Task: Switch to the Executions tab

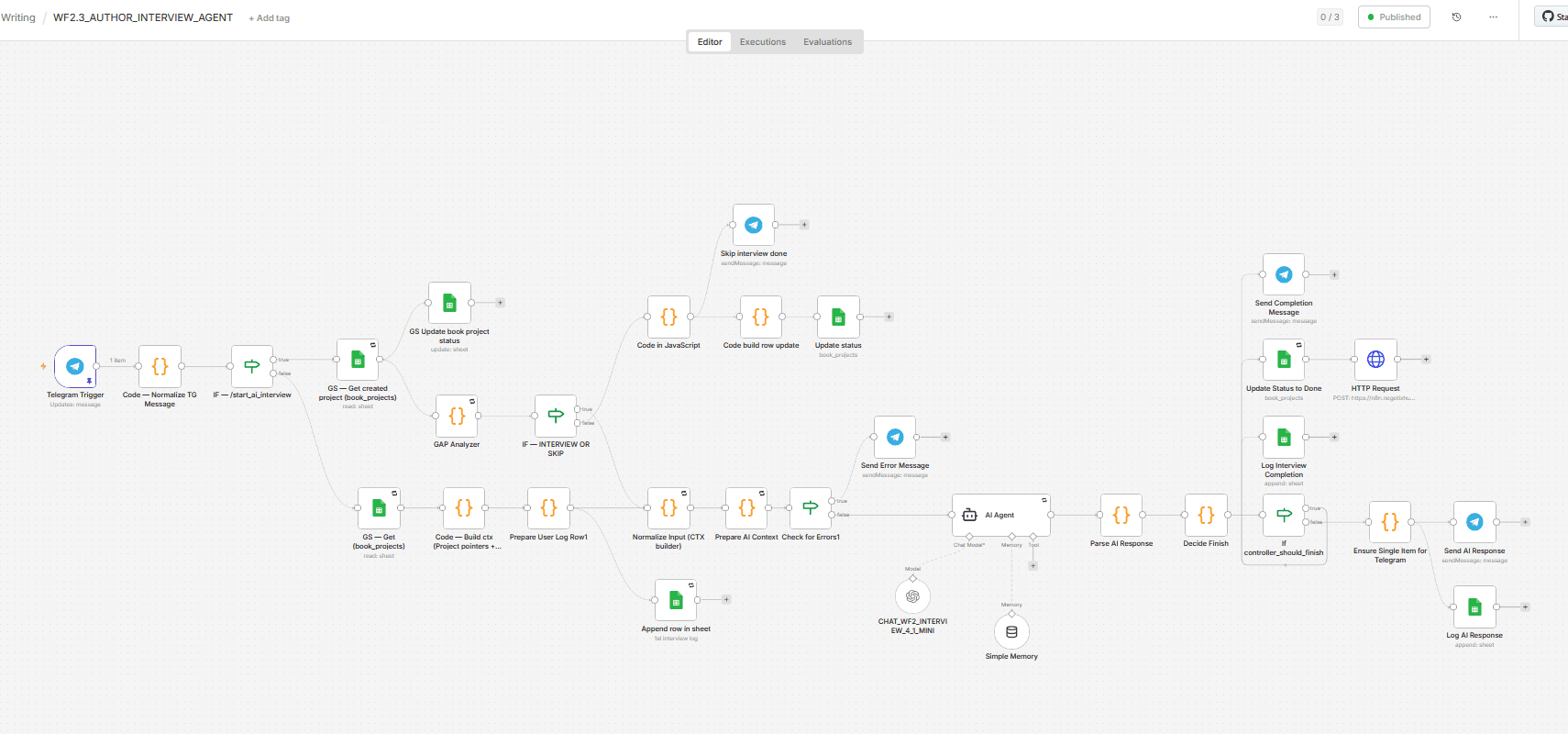Action: [762, 42]
